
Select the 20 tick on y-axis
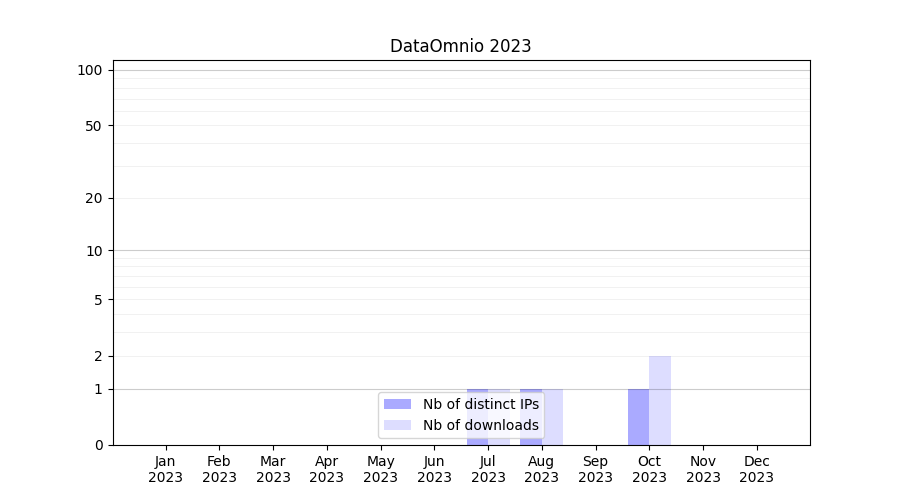94,198
